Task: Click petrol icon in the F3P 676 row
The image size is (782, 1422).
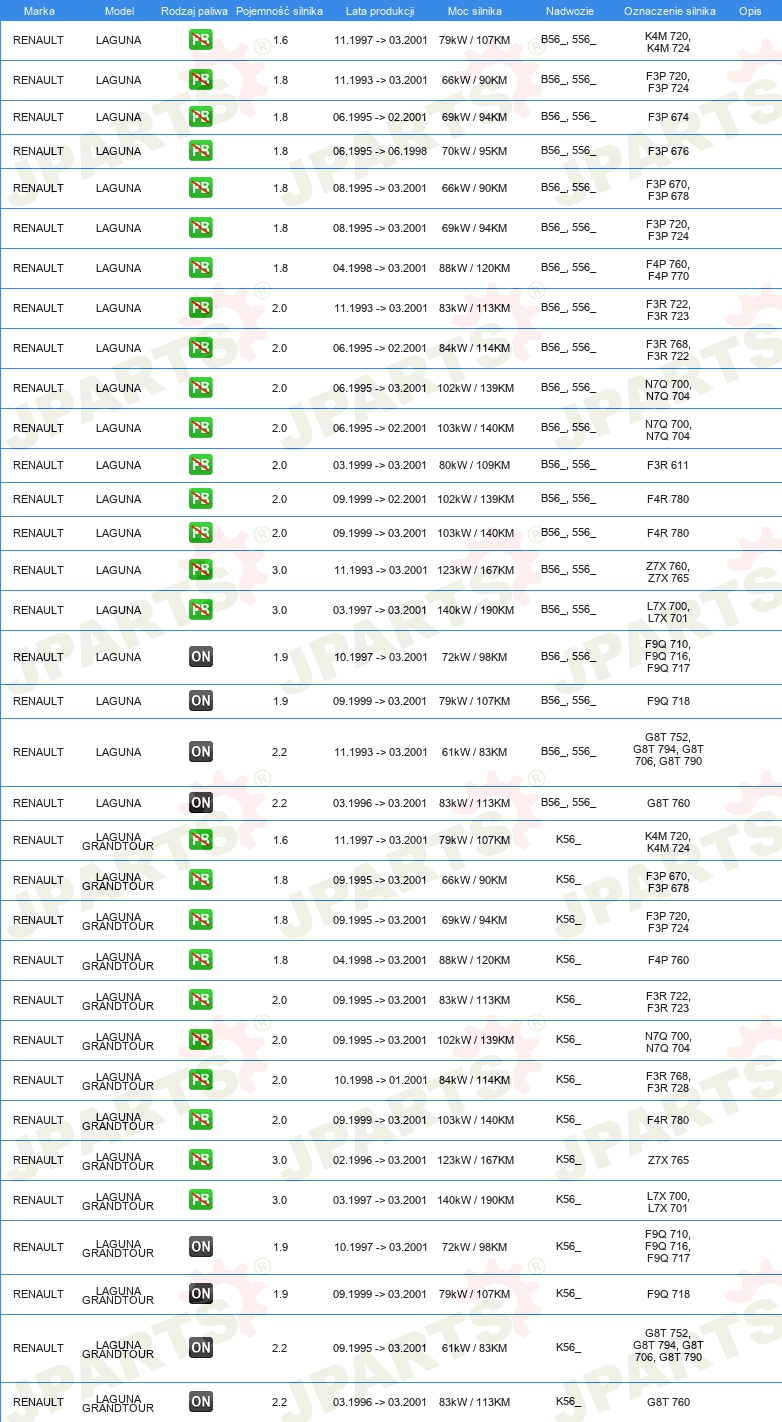Action: click(x=201, y=151)
